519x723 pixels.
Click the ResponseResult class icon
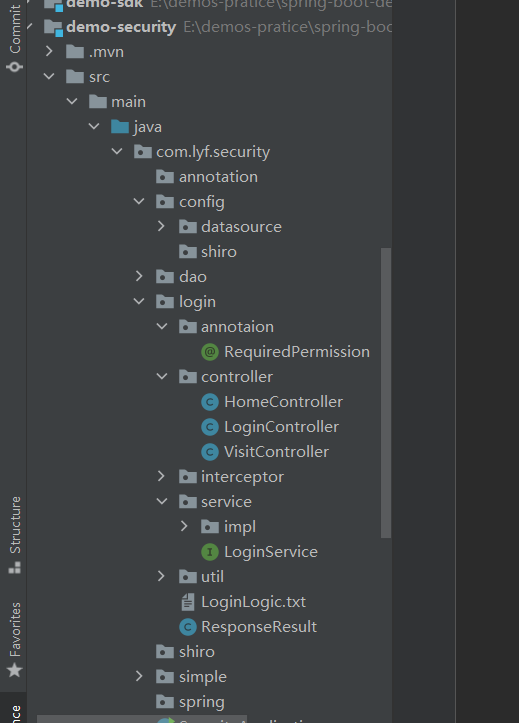(188, 627)
